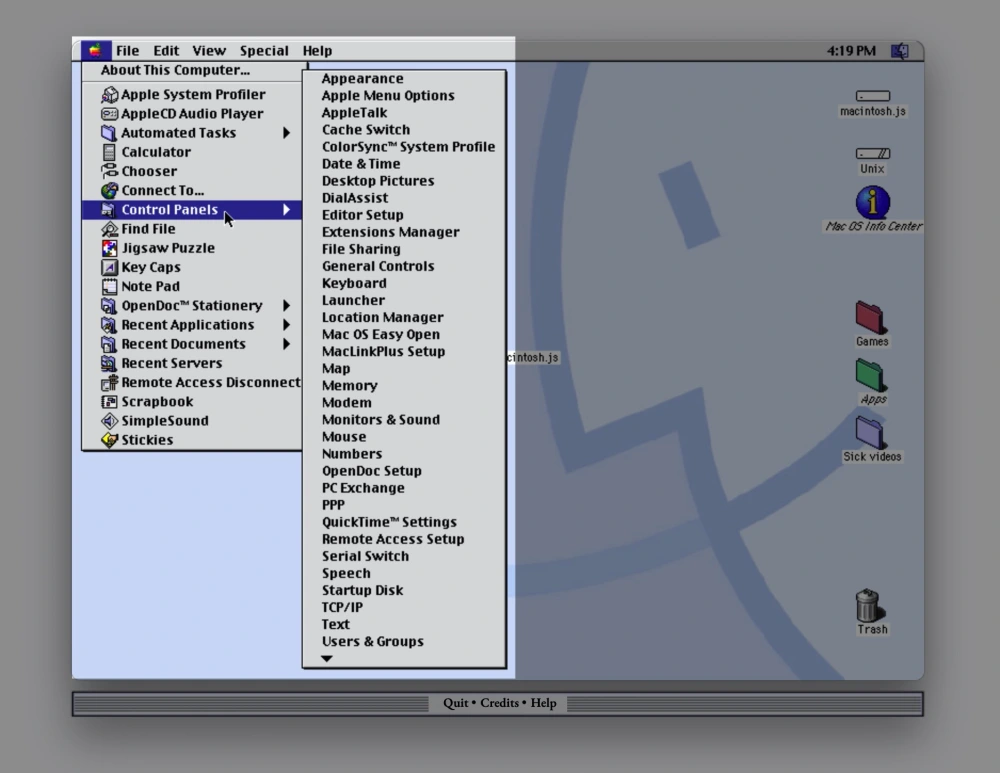Choose TCP/IP control panel
This screenshot has width=1000, height=773.
(342, 607)
